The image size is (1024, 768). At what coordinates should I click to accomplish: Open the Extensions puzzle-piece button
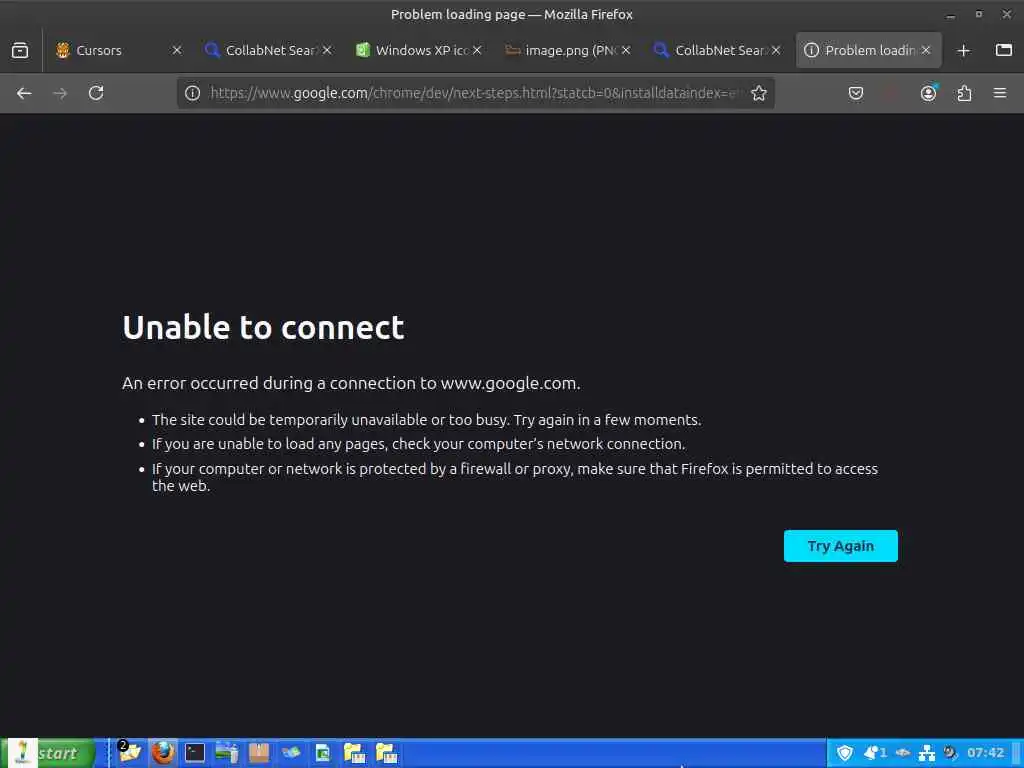point(964,93)
